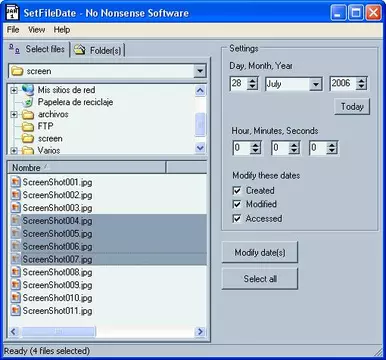
Task: Click the ScreenShot007.jpg file icon
Action: [x=15, y=259]
